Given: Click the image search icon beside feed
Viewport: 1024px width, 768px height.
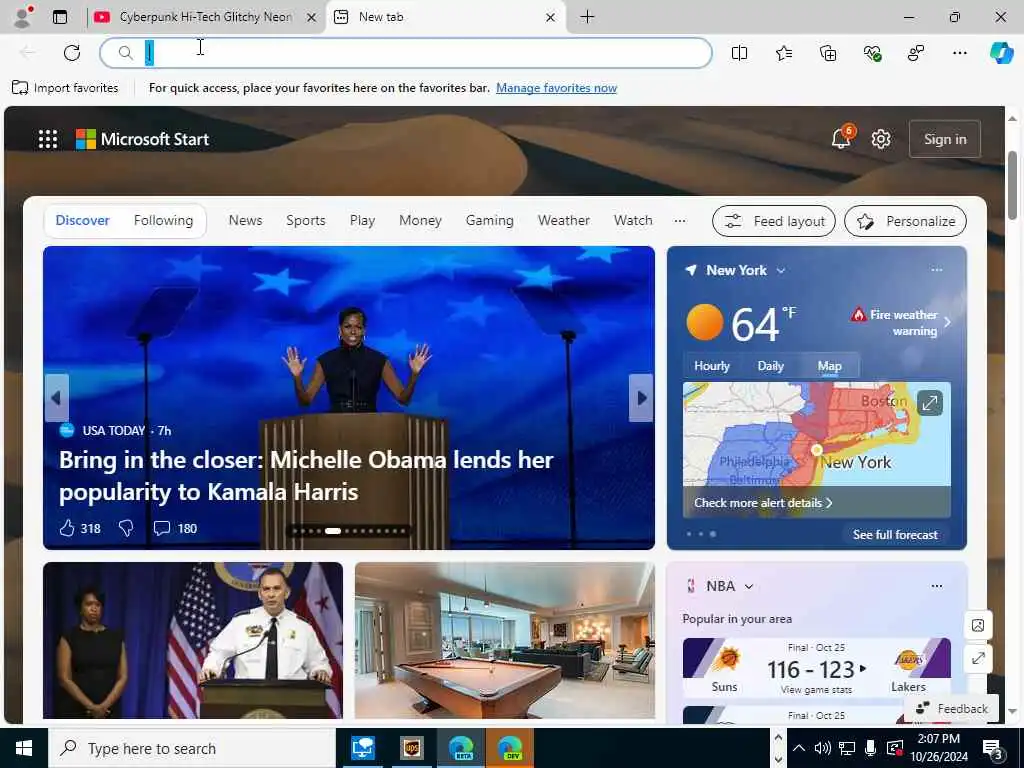Looking at the screenshot, I should (x=978, y=625).
